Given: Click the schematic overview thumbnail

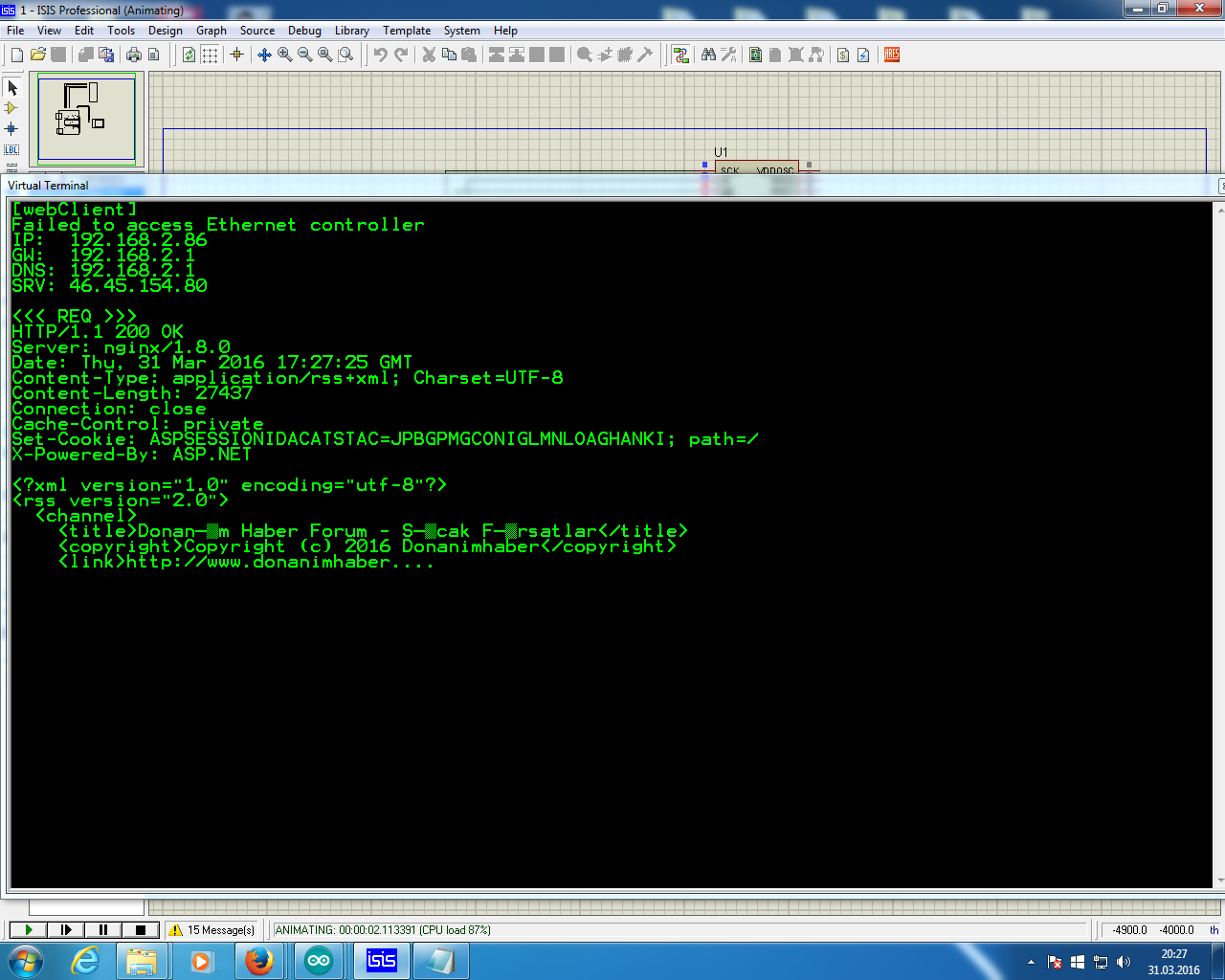Looking at the screenshot, I should click(x=86, y=120).
